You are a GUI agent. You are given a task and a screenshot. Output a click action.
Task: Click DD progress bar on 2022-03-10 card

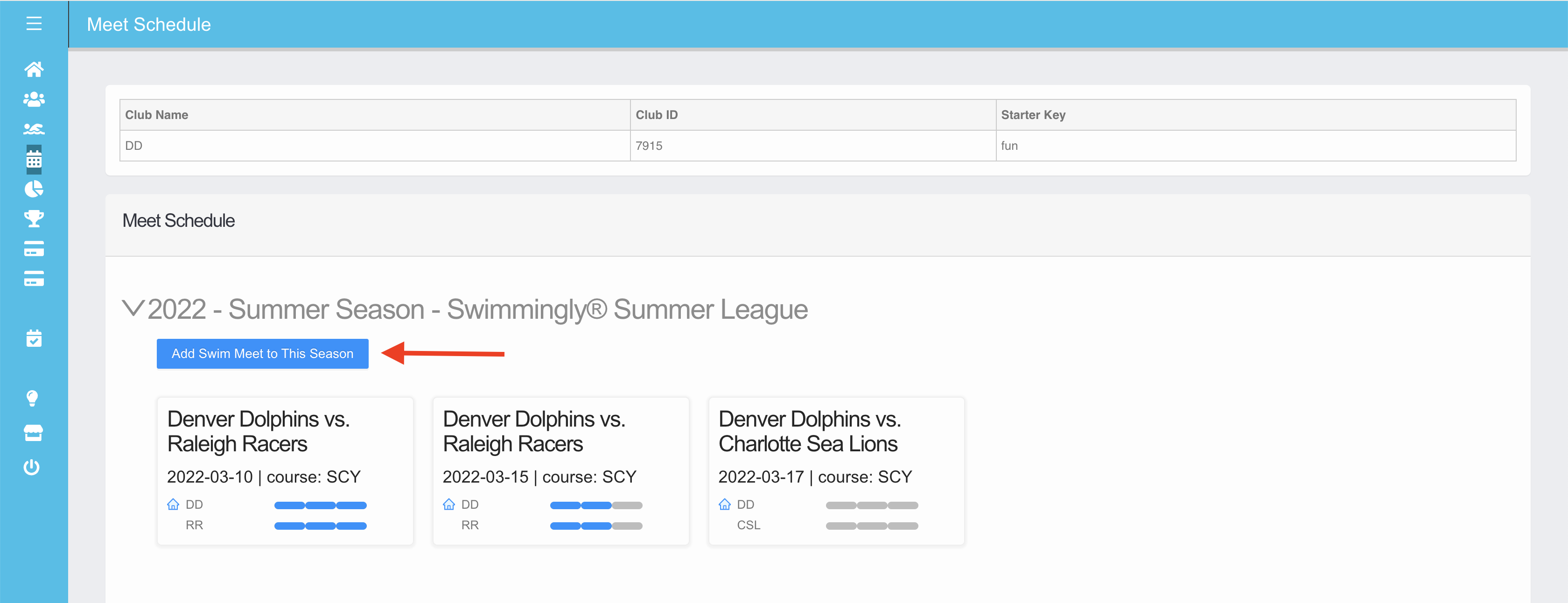coord(321,505)
